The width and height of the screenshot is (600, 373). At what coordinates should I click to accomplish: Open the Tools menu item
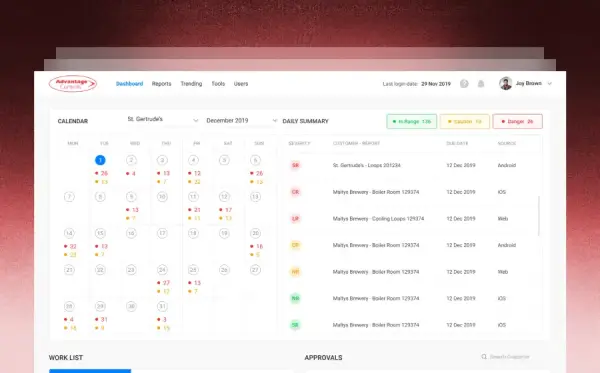[218, 83]
